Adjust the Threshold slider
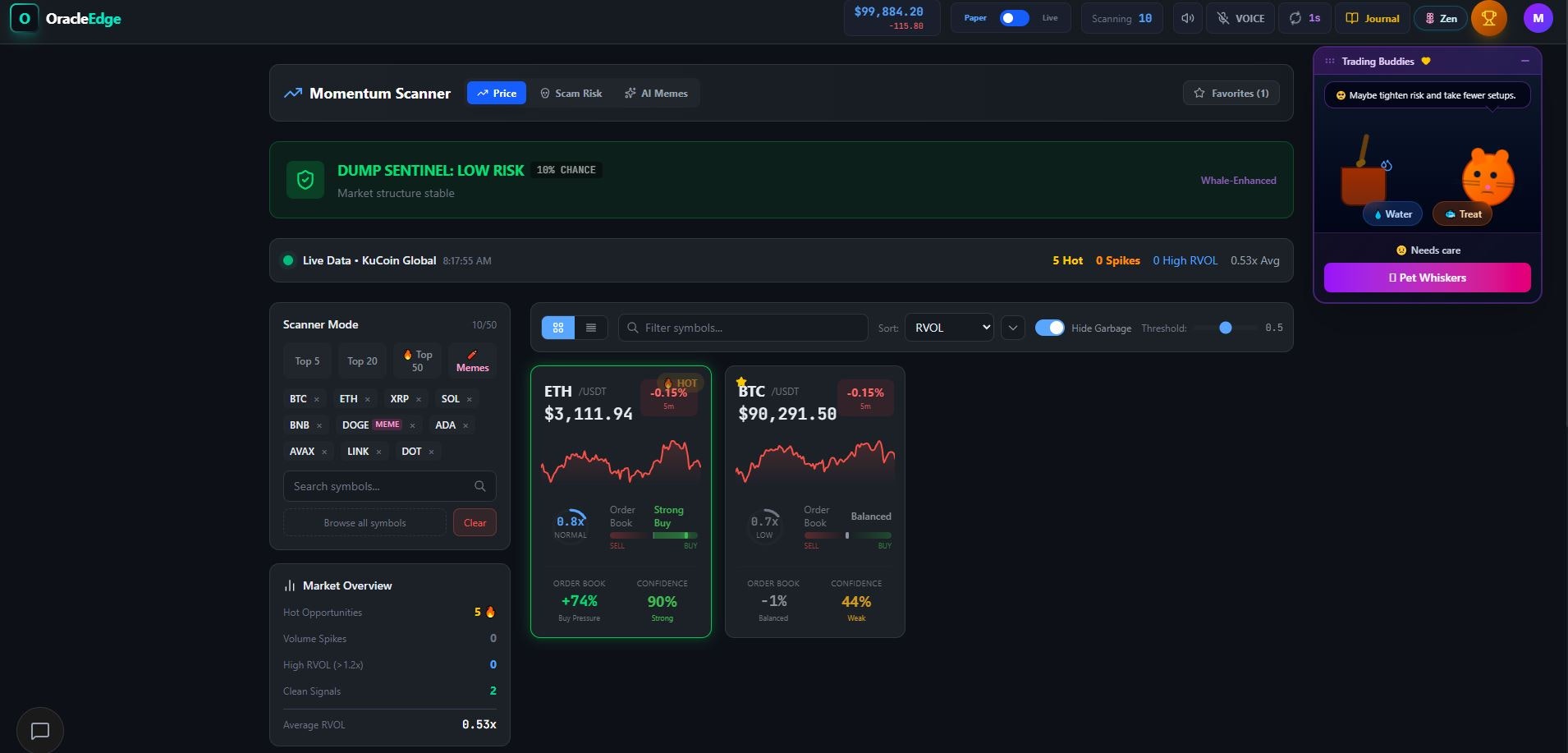Viewport: 1568px width, 753px height. pos(1225,328)
